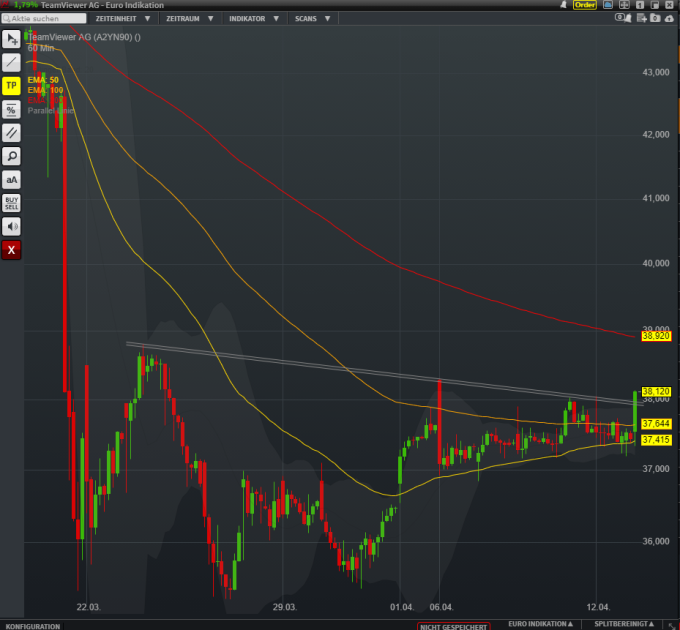Click the Nicht Gespeichert status button
This screenshot has width=680, height=630.
pyautogui.click(x=454, y=626)
